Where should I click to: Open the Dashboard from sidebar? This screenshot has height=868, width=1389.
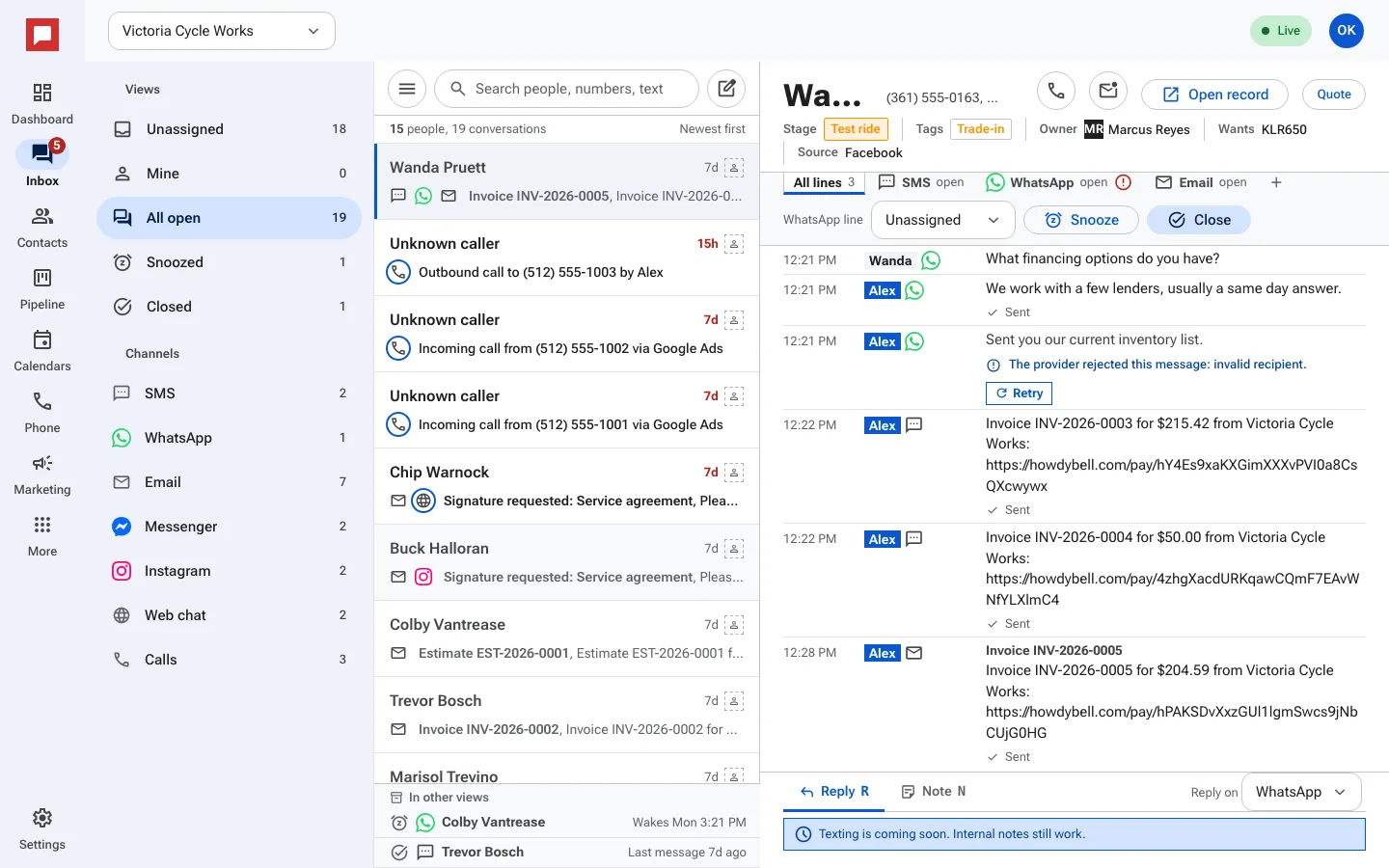pos(42,104)
